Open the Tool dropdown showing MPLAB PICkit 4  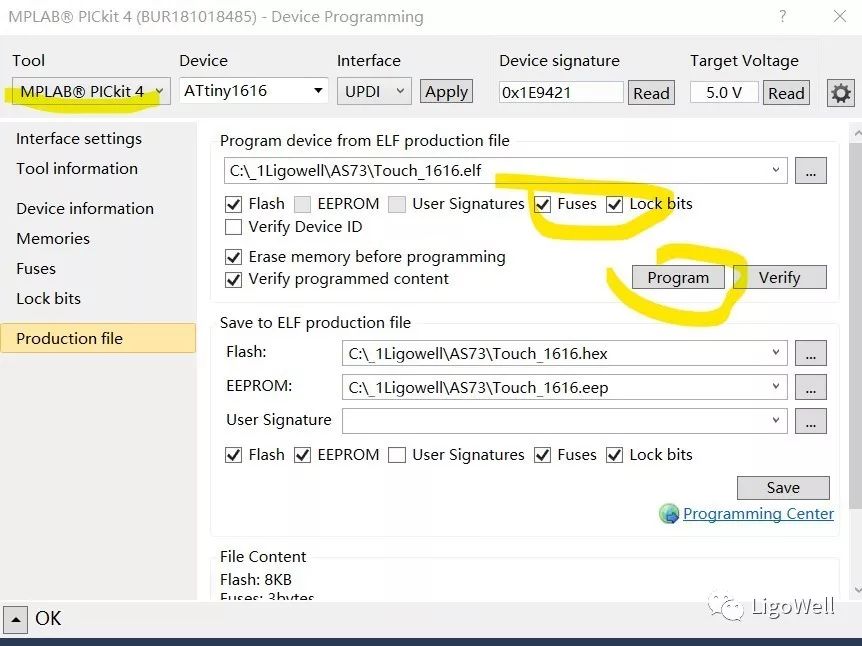tap(91, 91)
